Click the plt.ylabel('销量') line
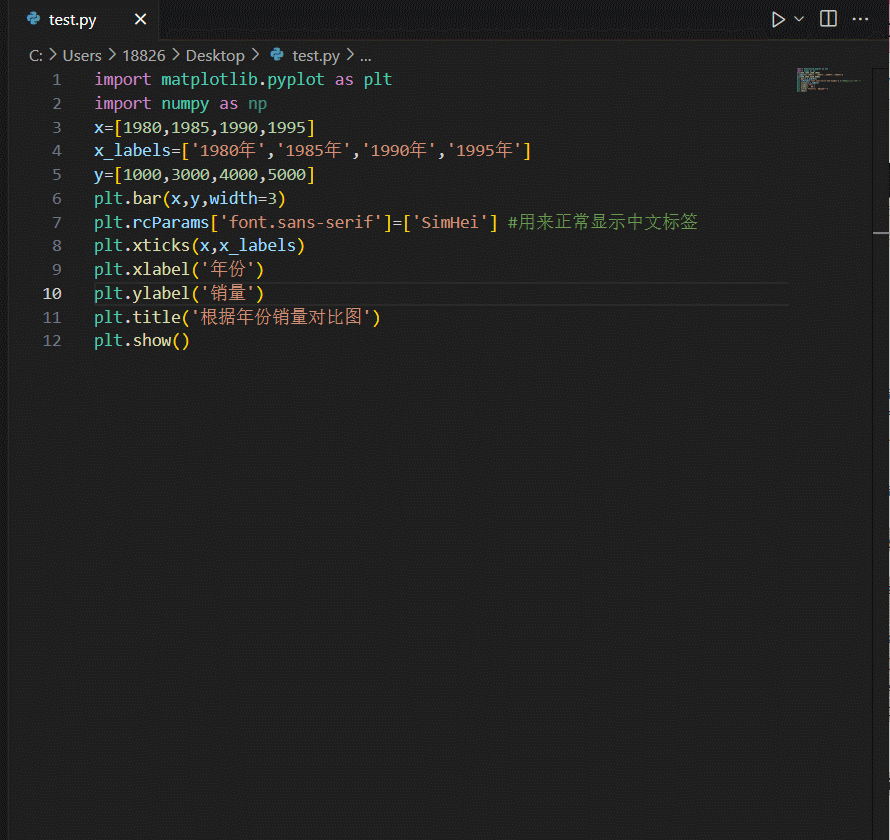Viewport: 890px width, 840px height. coord(179,293)
